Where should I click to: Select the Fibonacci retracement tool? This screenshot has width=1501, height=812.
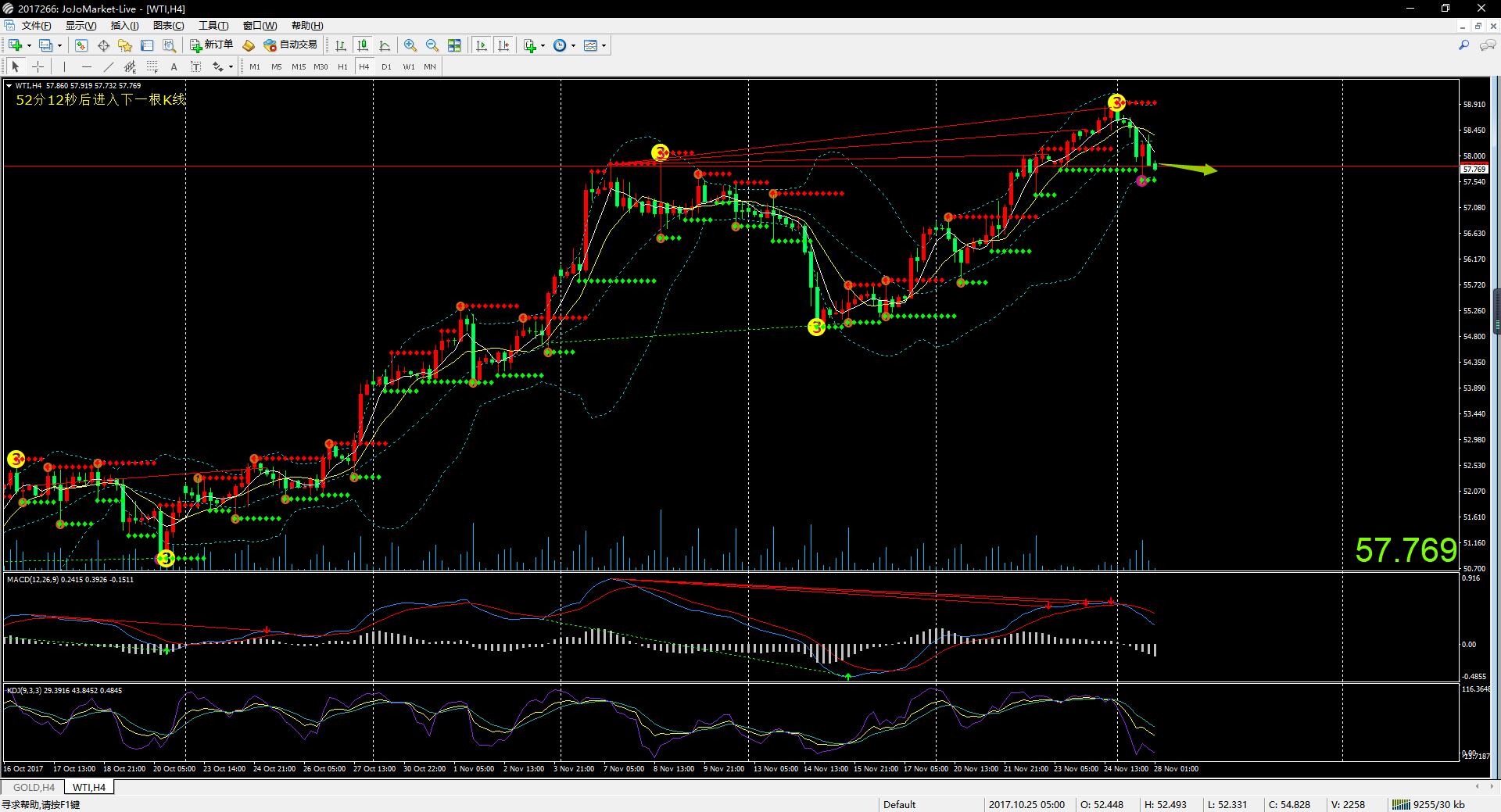coord(152,67)
